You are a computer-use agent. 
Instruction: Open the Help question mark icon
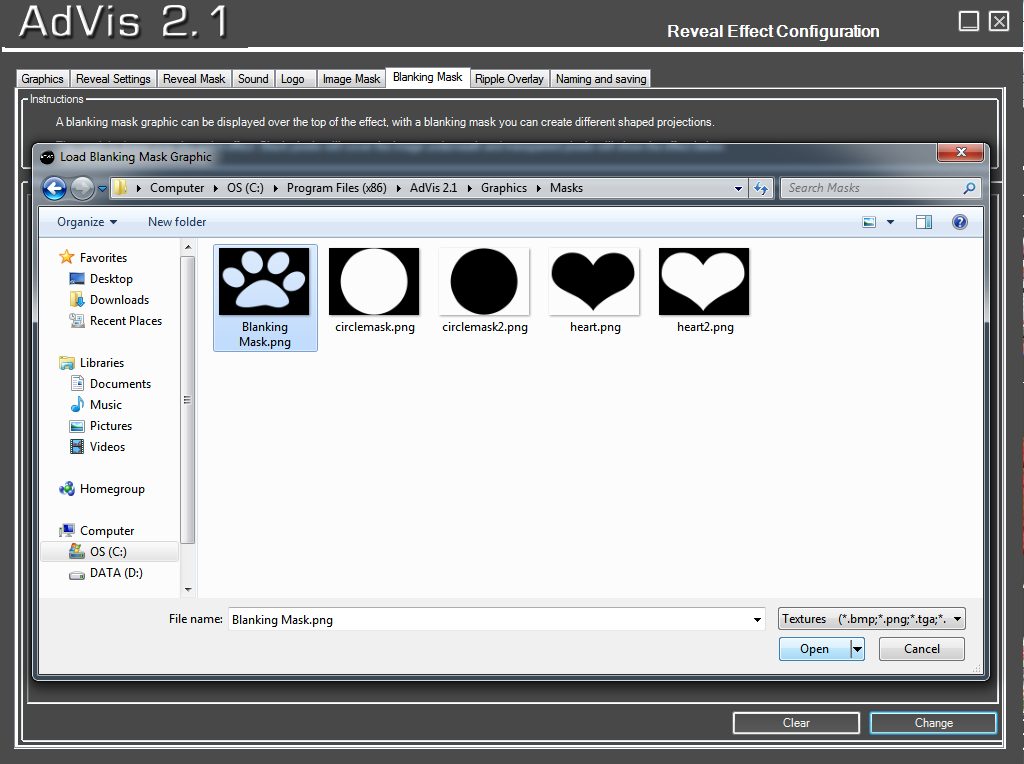[959, 222]
